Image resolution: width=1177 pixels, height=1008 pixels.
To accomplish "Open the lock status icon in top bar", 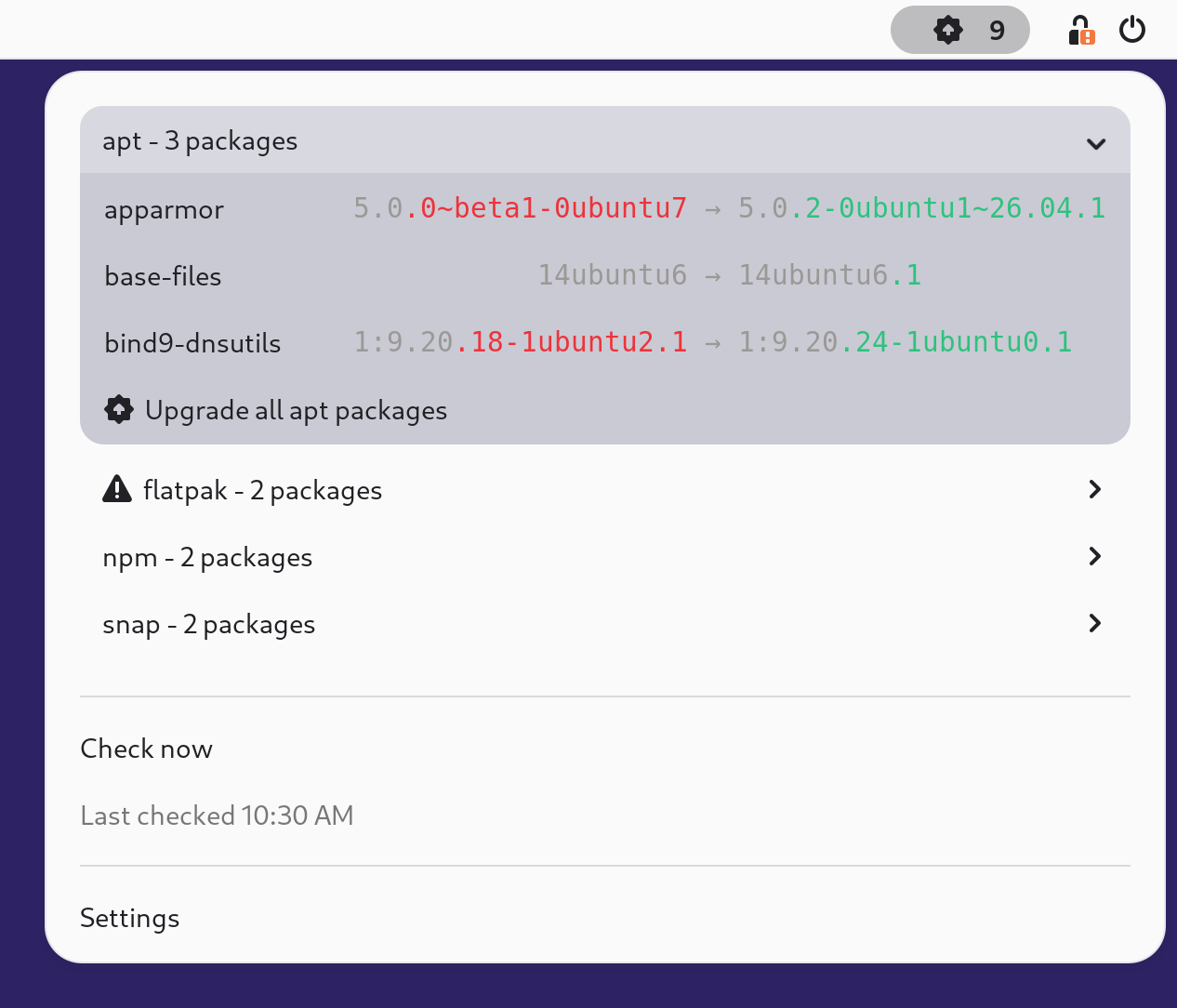I will tap(1080, 30).
